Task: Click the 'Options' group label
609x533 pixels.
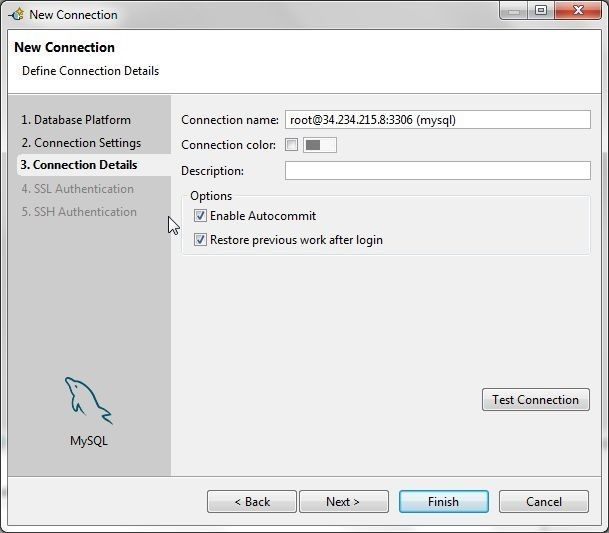Action: (x=211, y=196)
